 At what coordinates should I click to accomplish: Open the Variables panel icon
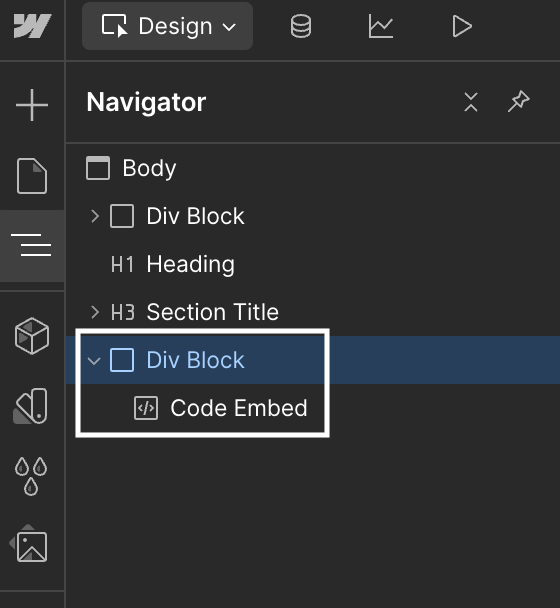[31, 406]
